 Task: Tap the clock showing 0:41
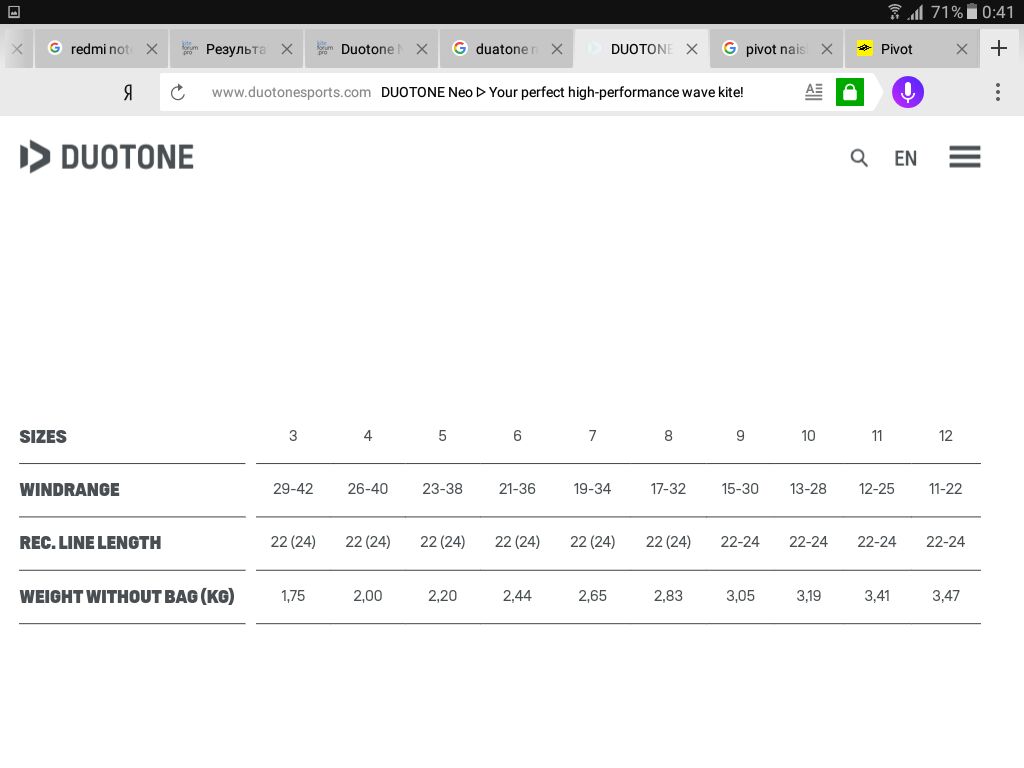pos(997,12)
